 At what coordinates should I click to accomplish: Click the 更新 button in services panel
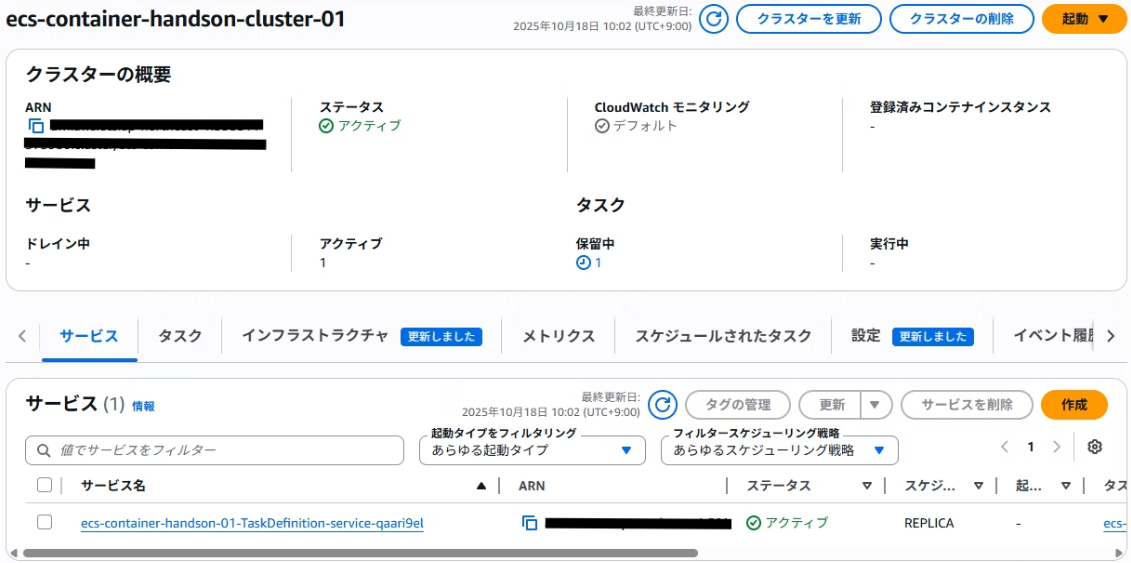832,405
